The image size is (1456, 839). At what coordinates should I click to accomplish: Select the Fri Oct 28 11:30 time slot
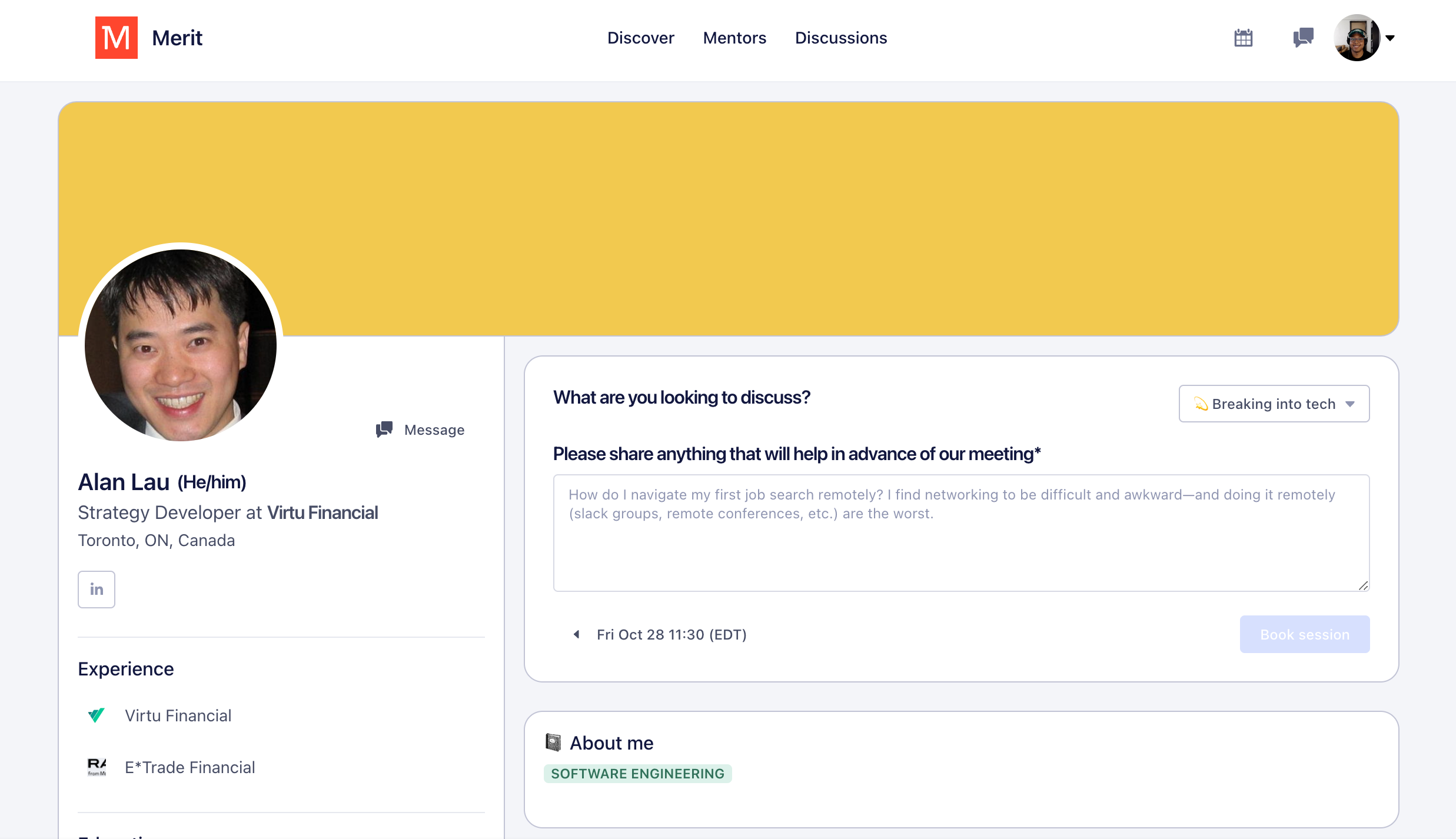tap(671, 634)
